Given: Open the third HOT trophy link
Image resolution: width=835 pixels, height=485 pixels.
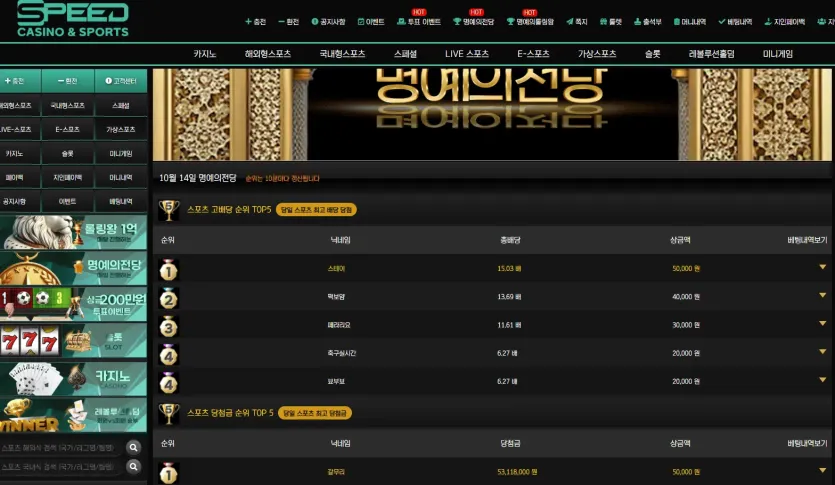Looking at the screenshot, I should tap(530, 22).
